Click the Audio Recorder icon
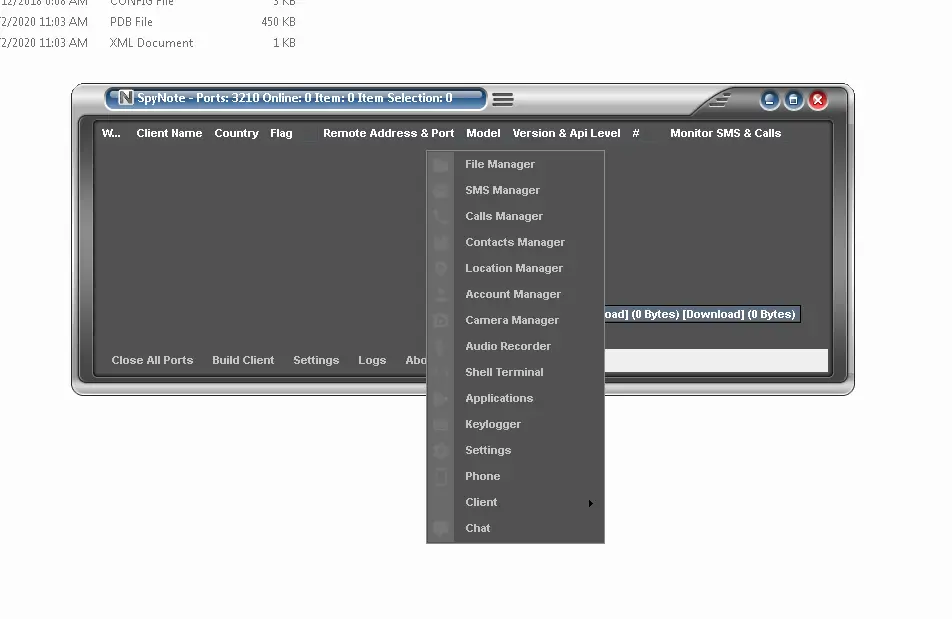This screenshot has width=952, height=619. pyautogui.click(x=440, y=346)
